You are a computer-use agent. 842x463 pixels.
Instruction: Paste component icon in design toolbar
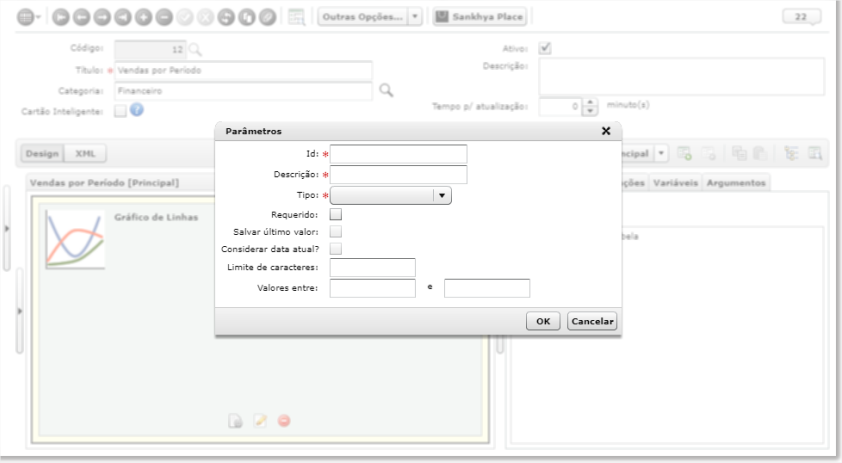coord(759,154)
